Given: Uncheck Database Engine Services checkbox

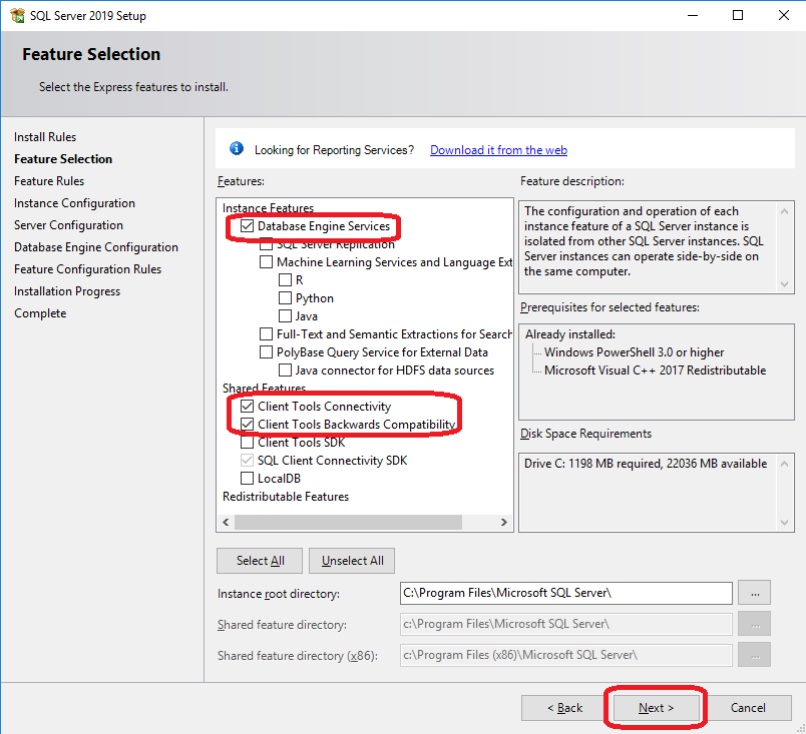Looking at the screenshot, I should [247, 227].
